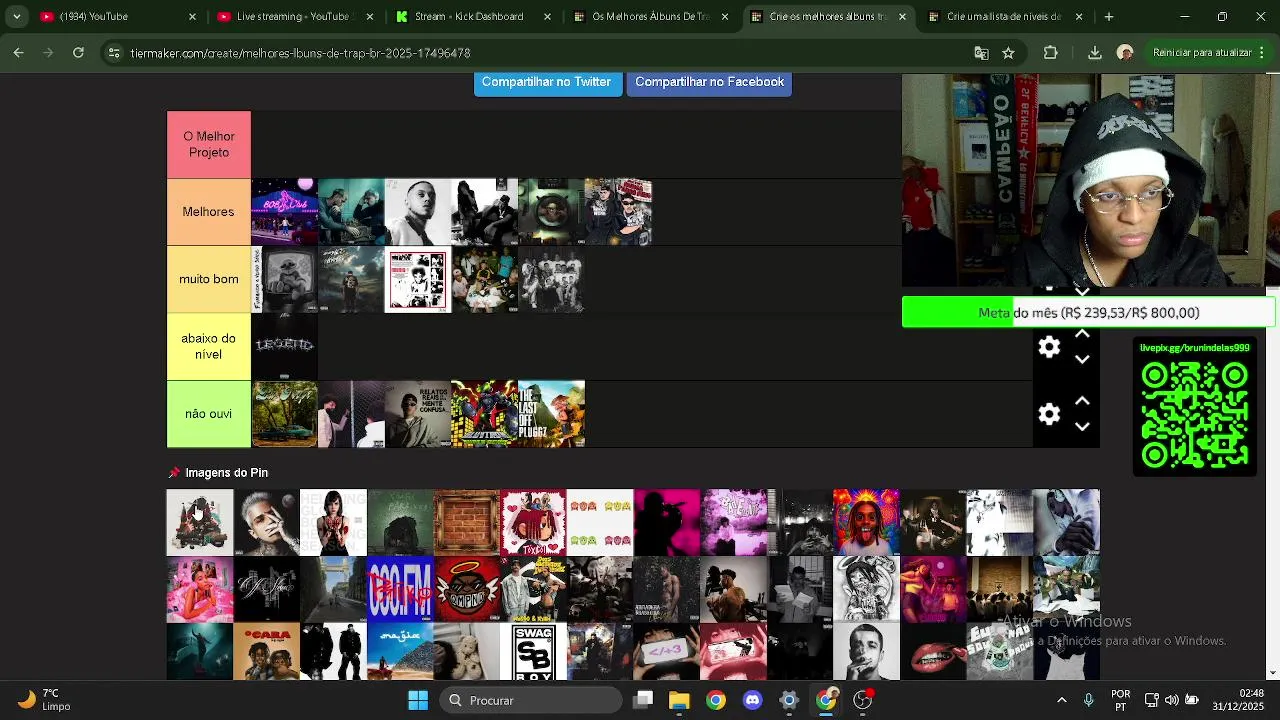Move "não ouvi" row up

pyautogui.click(x=1082, y=402)
